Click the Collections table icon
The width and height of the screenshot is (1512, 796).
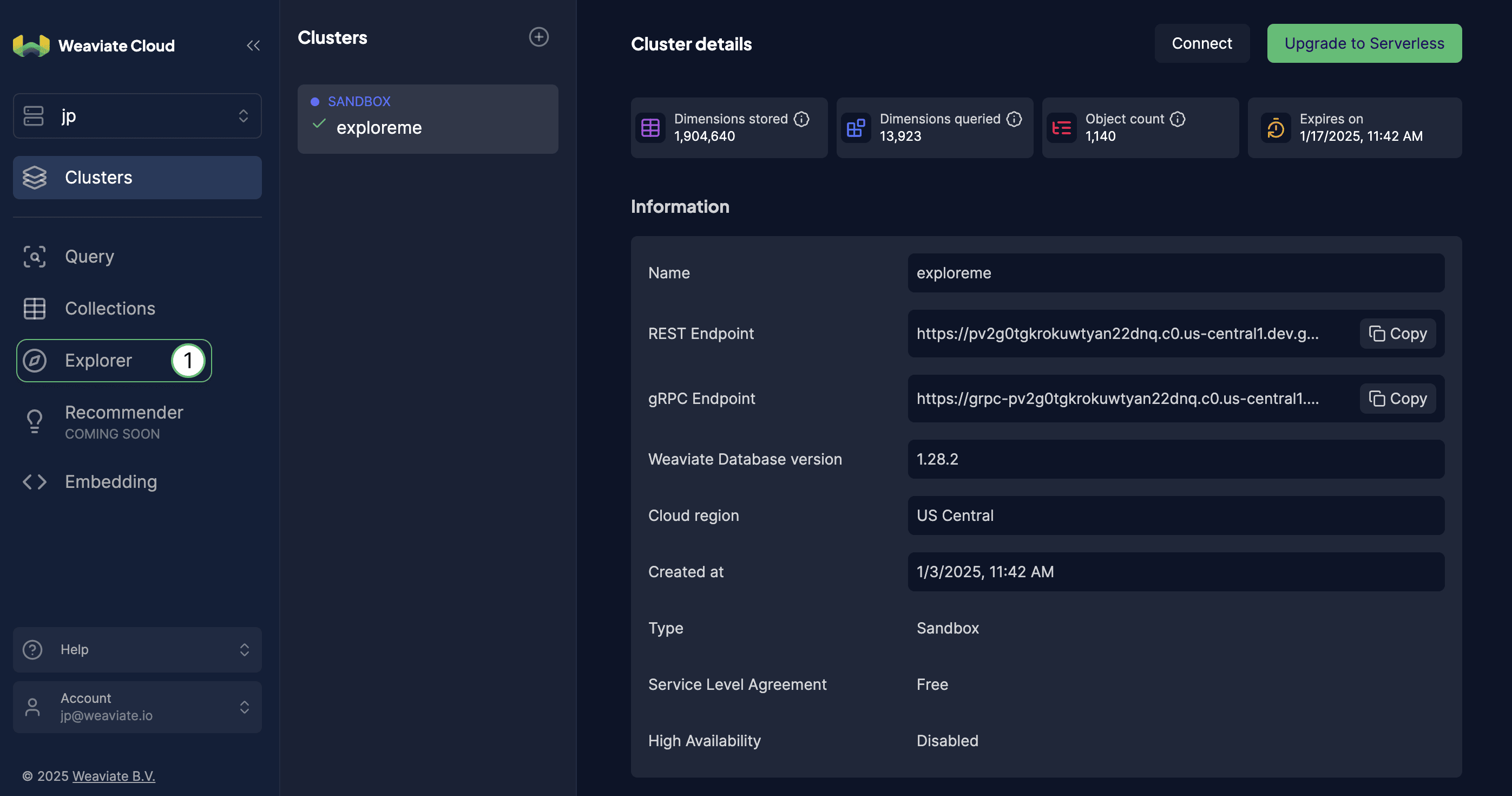35,309
